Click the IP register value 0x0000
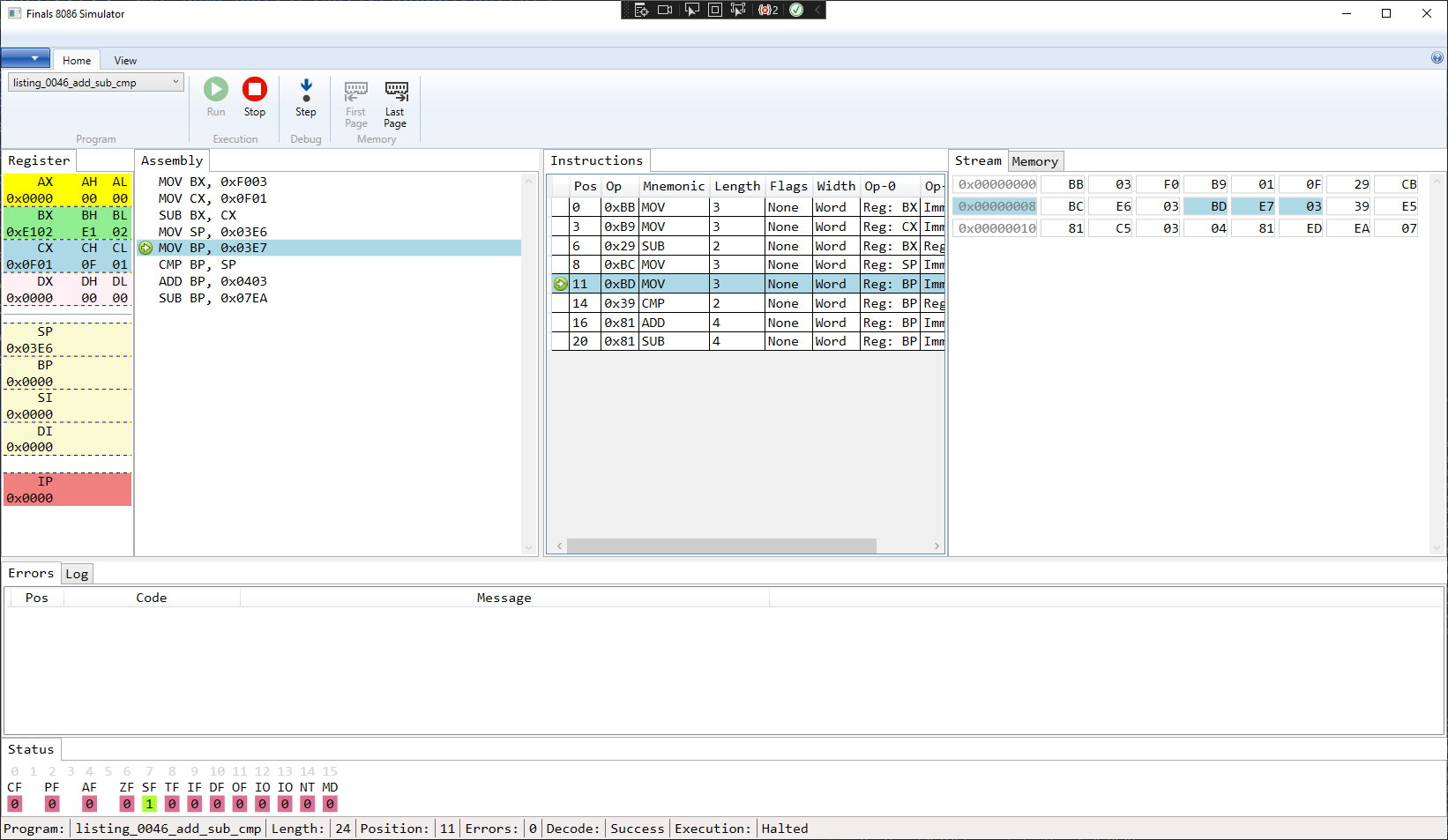Screen dimensions: 1448x840 (x=30, y=498)
